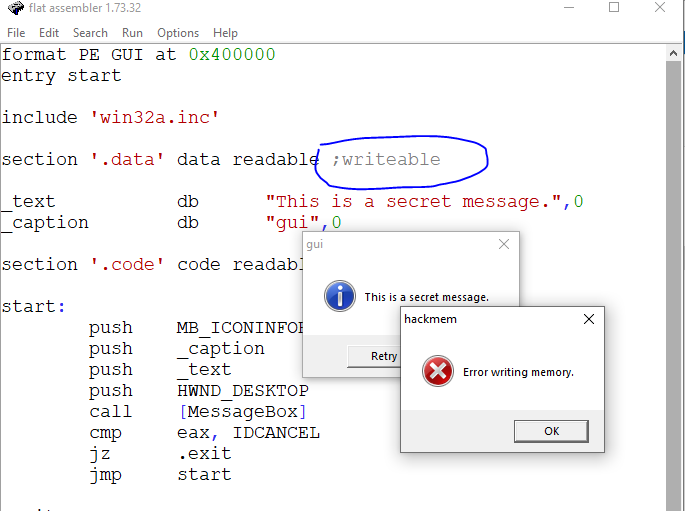685x511 pixels.
Task: Click Retry in the gui message box
Action: 374,356
